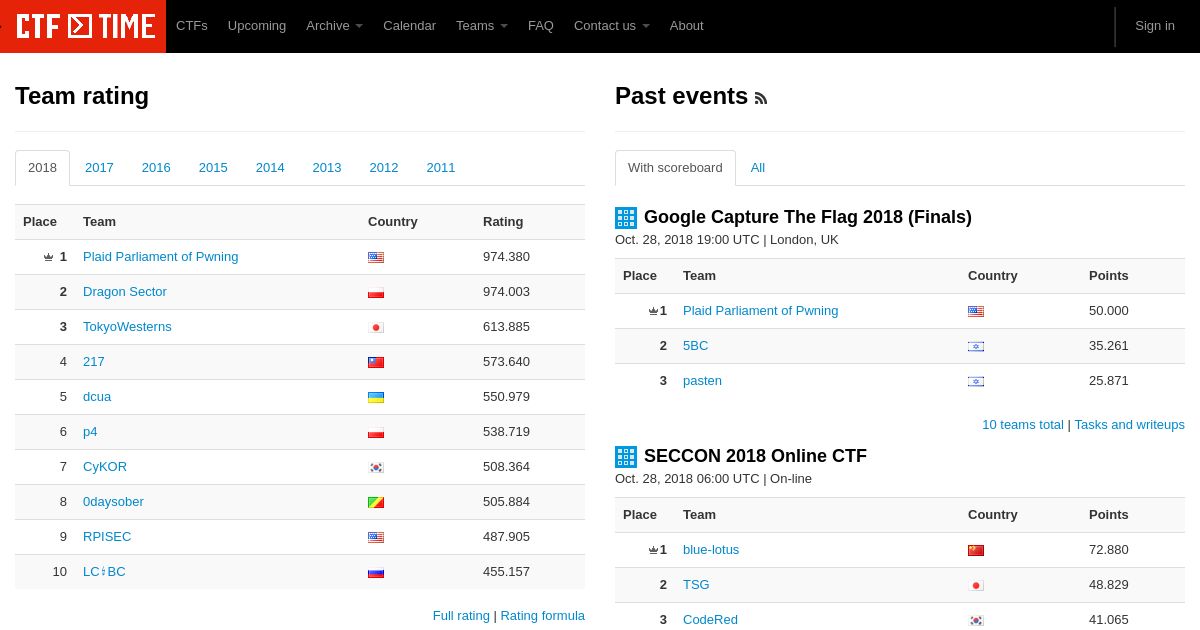The image size is (1200, 630).
Task: Open Tasks and writeups link
Action: 1129,425
